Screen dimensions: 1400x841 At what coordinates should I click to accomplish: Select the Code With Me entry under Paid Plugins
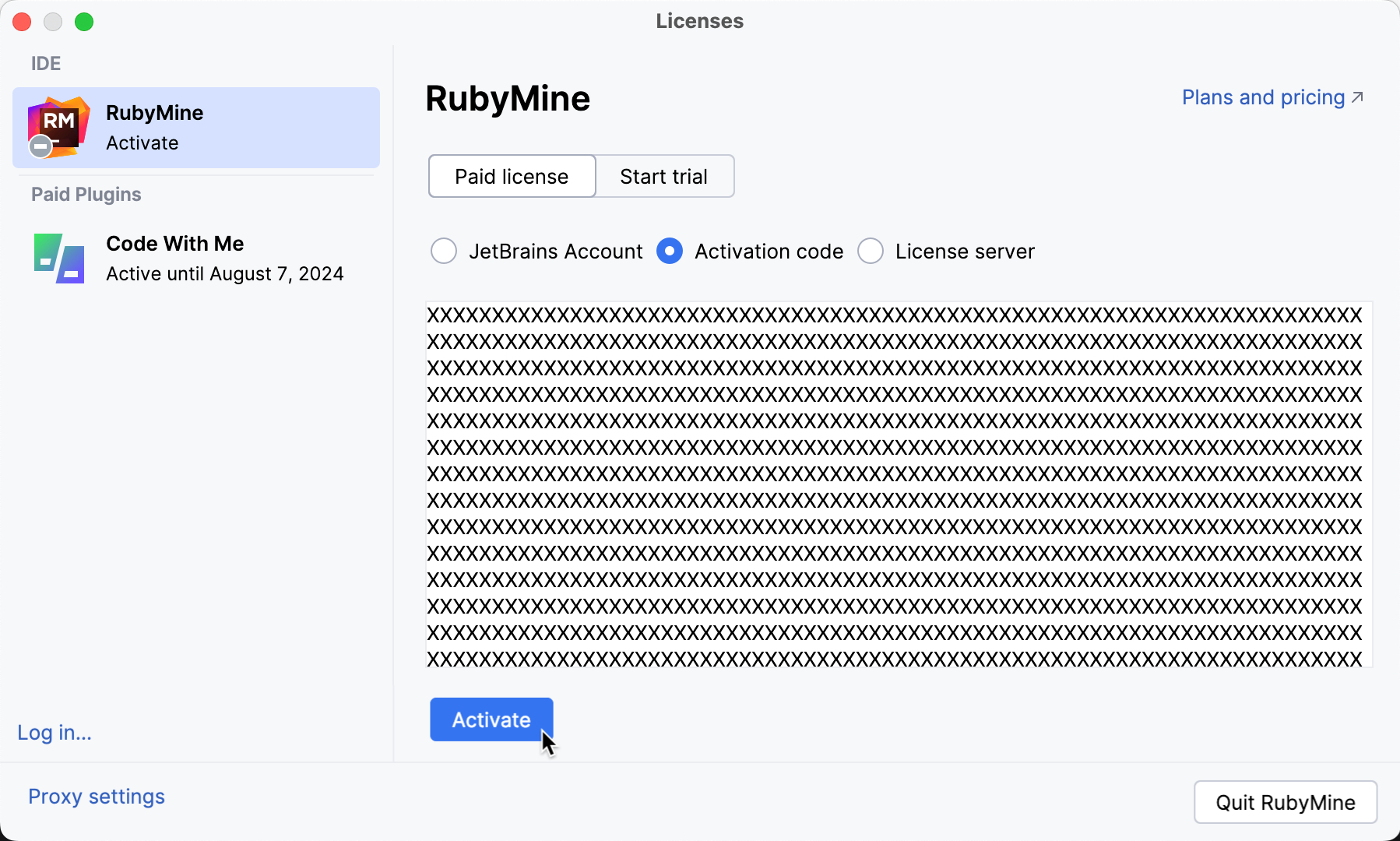coord(195,258)
